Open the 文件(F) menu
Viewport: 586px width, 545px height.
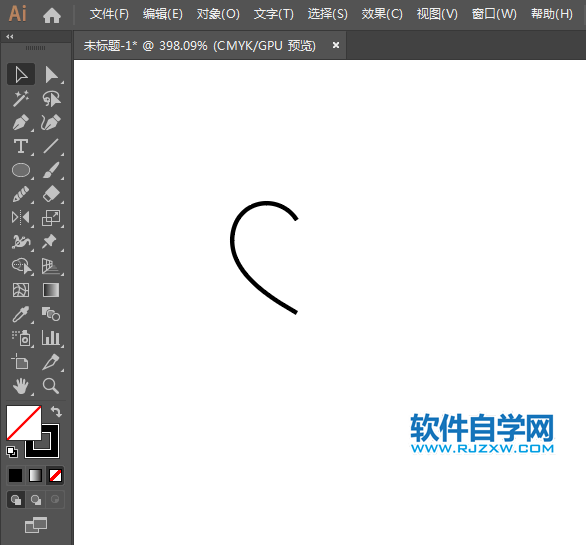click(109, 14)
